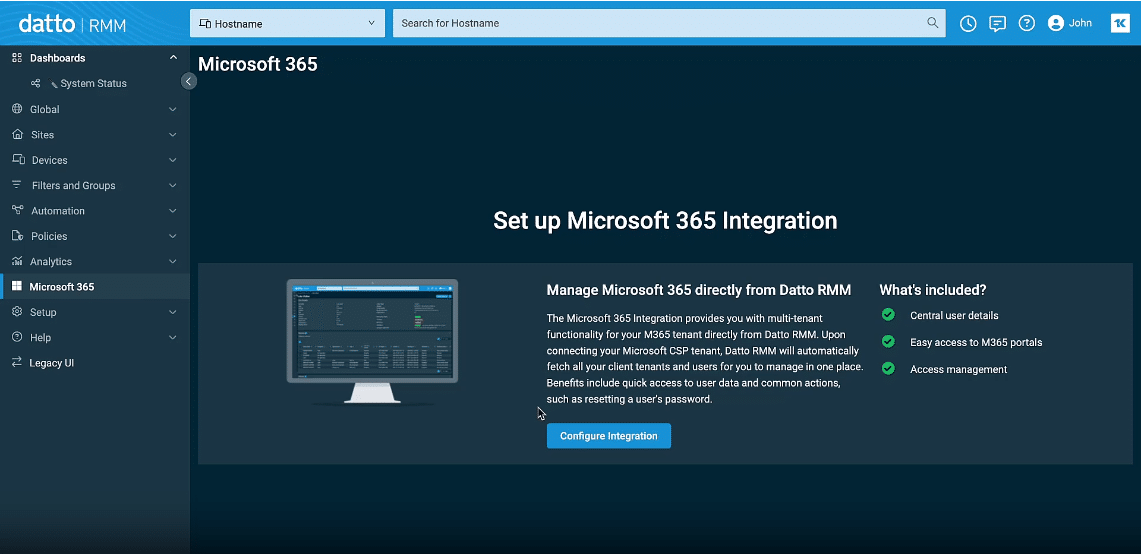Click the Easy access to M365 portals text
The width and height of the screenshot is (1141, 554).
(x=977, y=342)
